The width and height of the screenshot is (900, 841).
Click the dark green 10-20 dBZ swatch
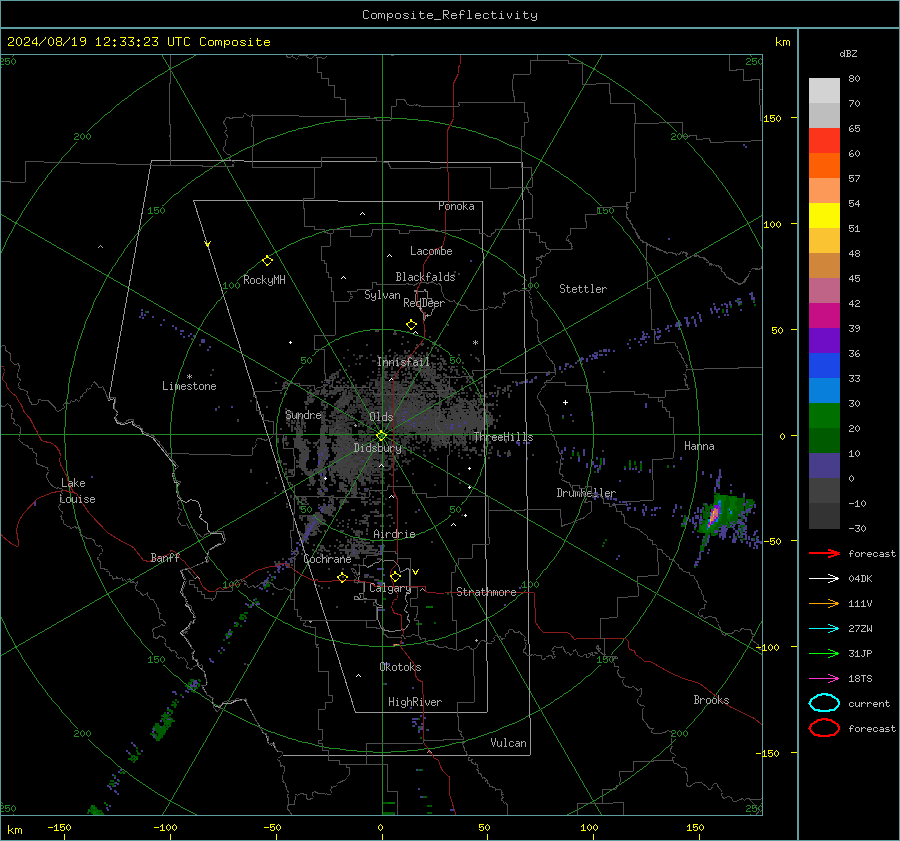(824, 441)
